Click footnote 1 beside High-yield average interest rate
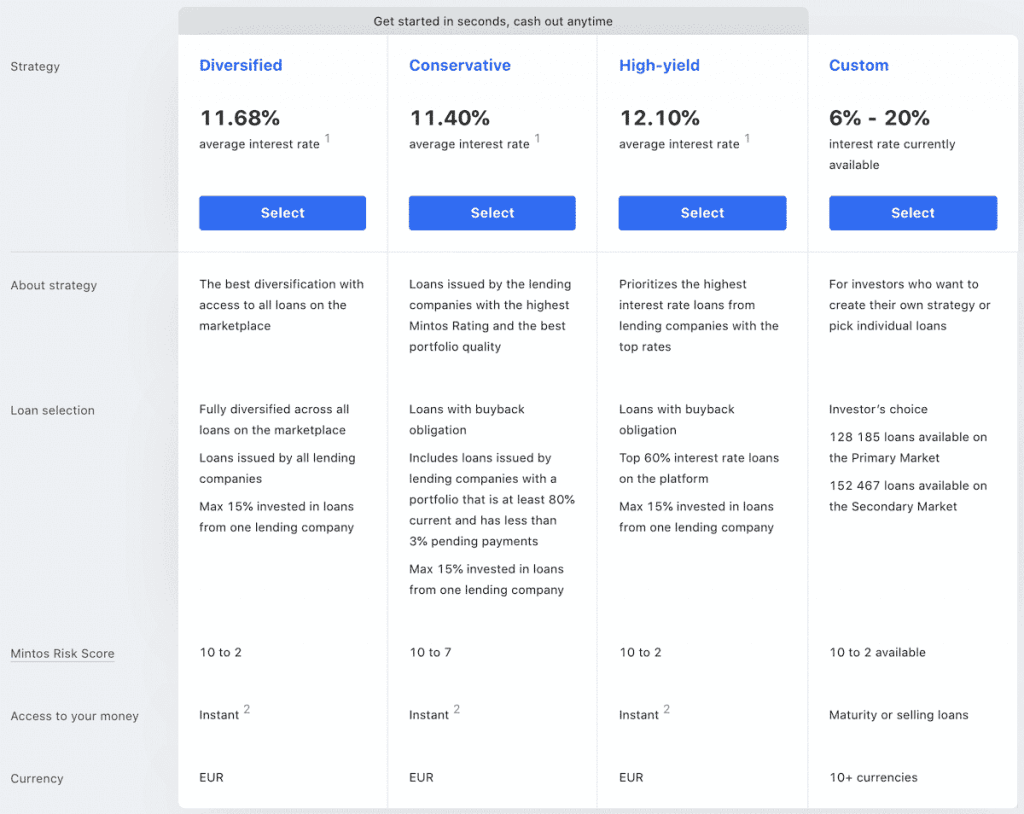 (x=747, y=139)
